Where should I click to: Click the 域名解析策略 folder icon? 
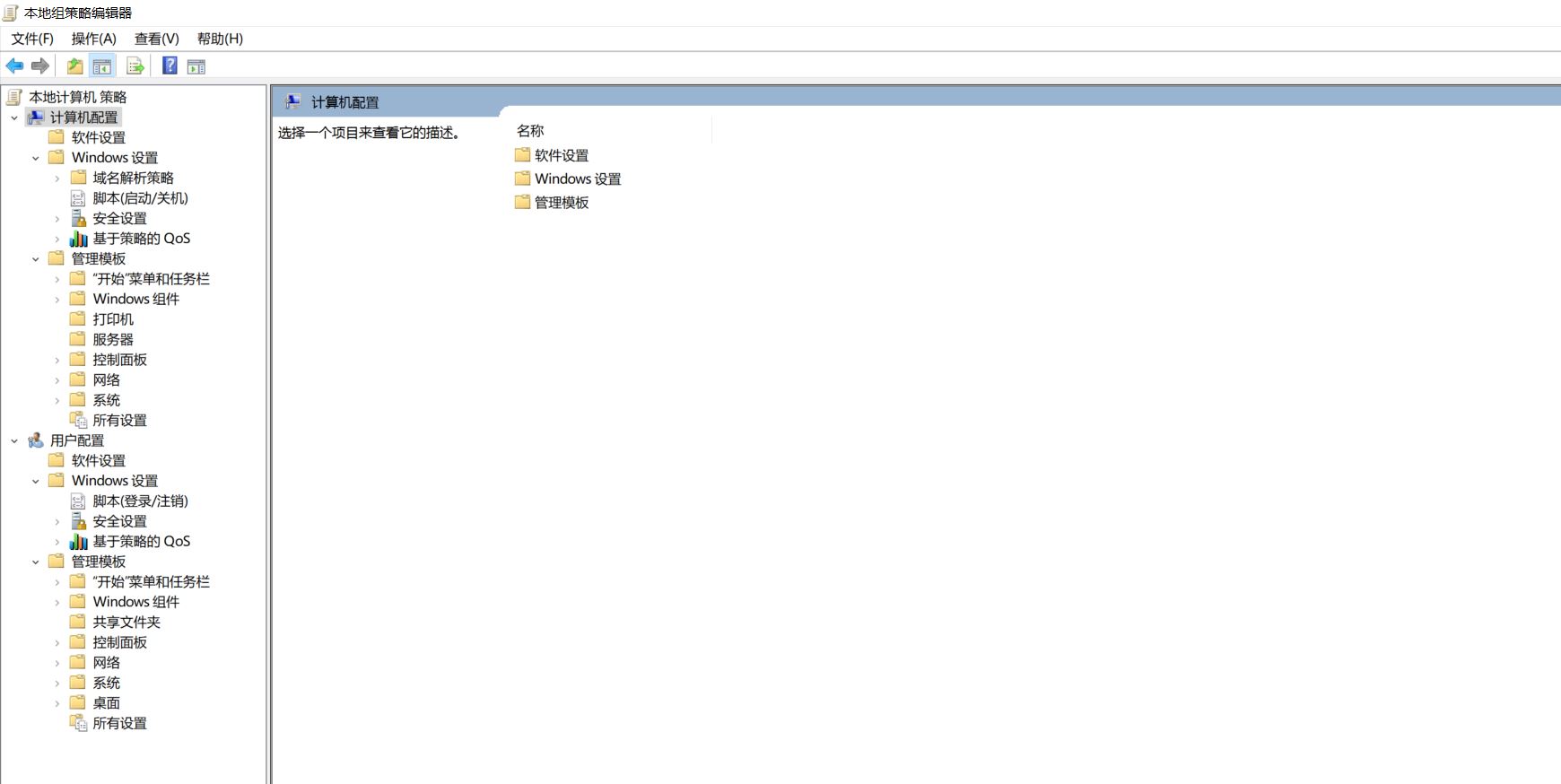coord(78,178)
